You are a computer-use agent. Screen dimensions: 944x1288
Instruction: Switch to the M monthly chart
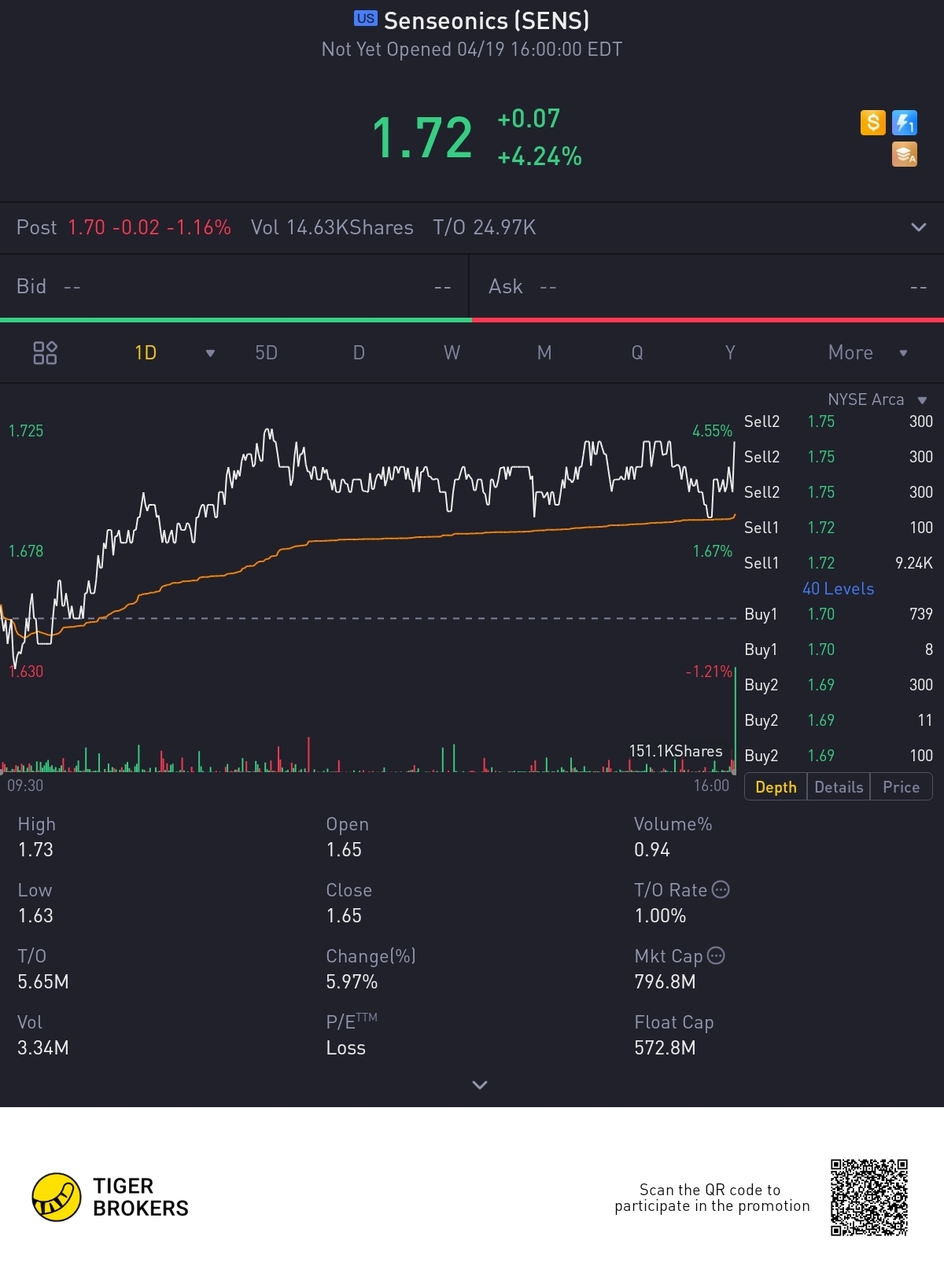pyautogui.click(x=544, y=353)
